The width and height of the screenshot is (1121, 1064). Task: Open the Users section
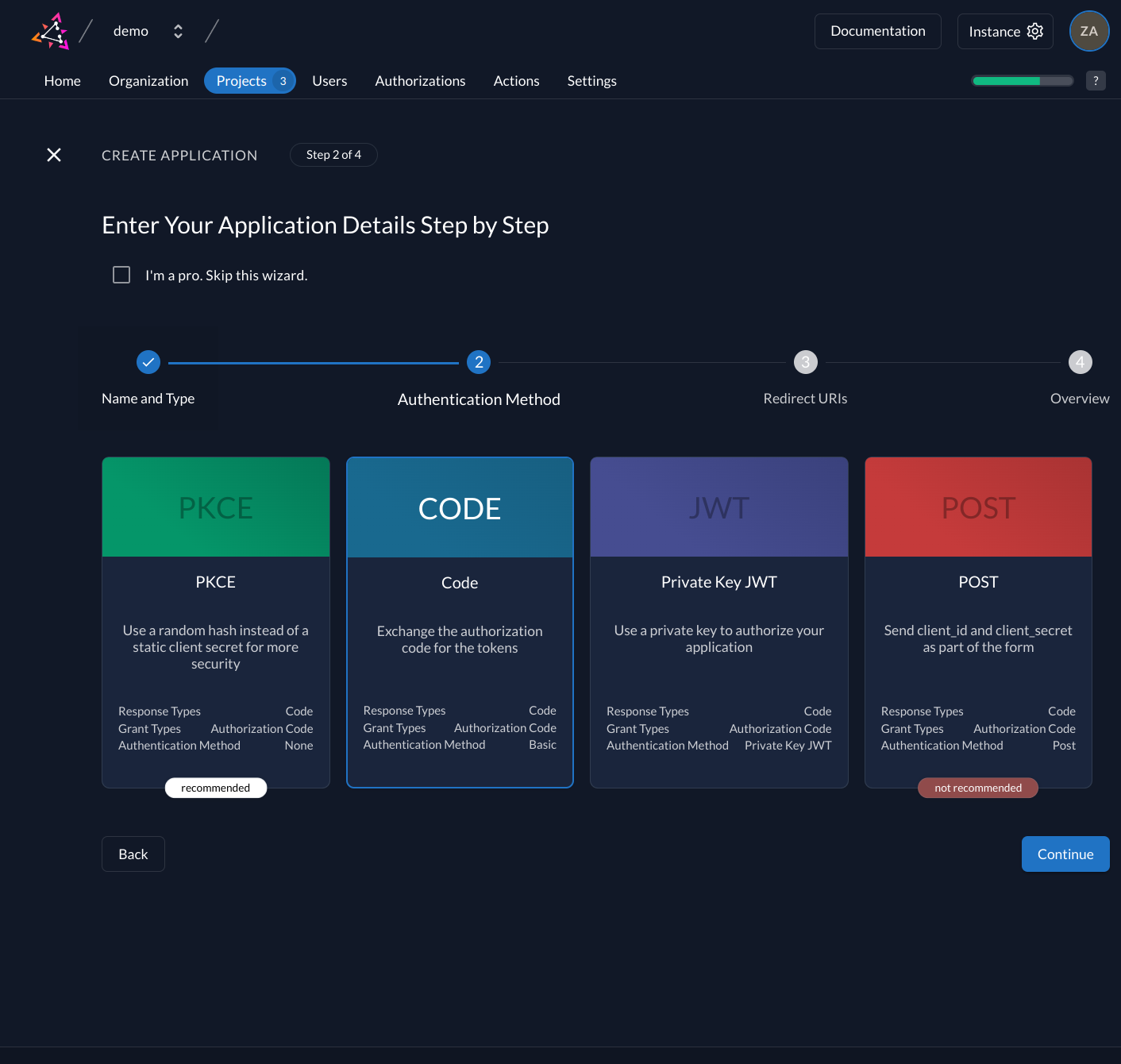tap(329, 80)
